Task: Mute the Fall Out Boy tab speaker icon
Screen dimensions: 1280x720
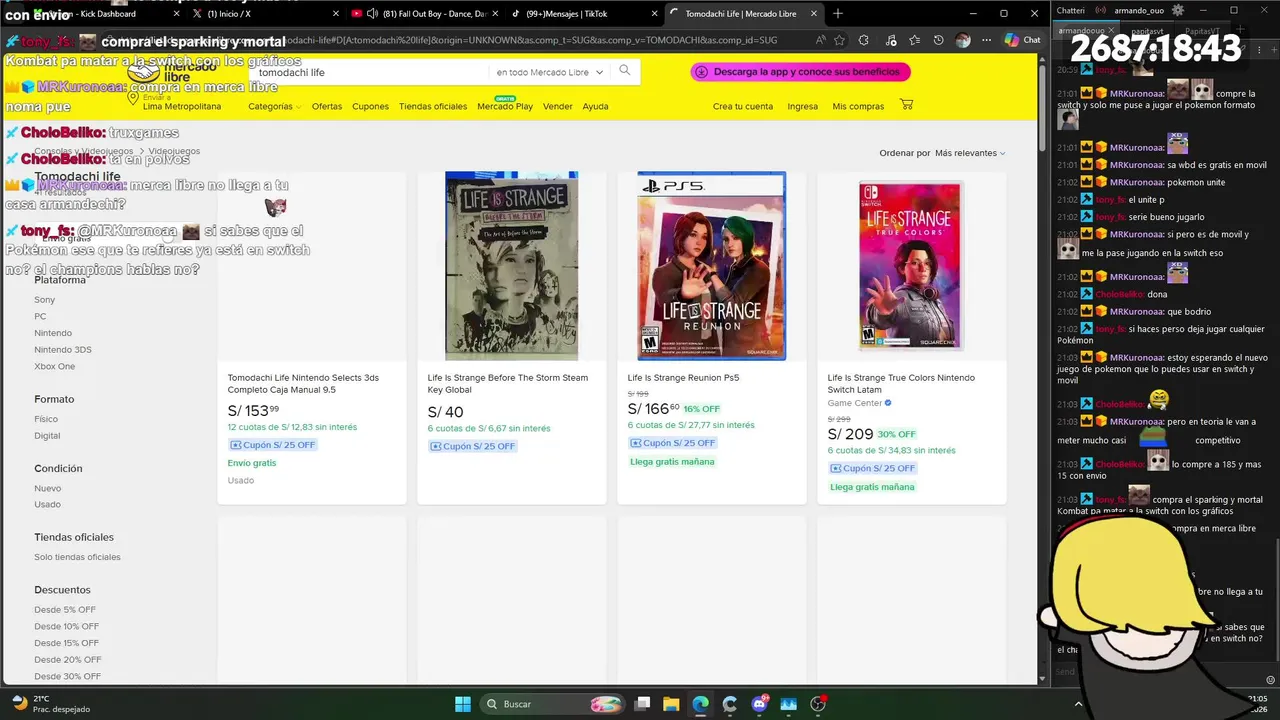Action: coord(372,13)
